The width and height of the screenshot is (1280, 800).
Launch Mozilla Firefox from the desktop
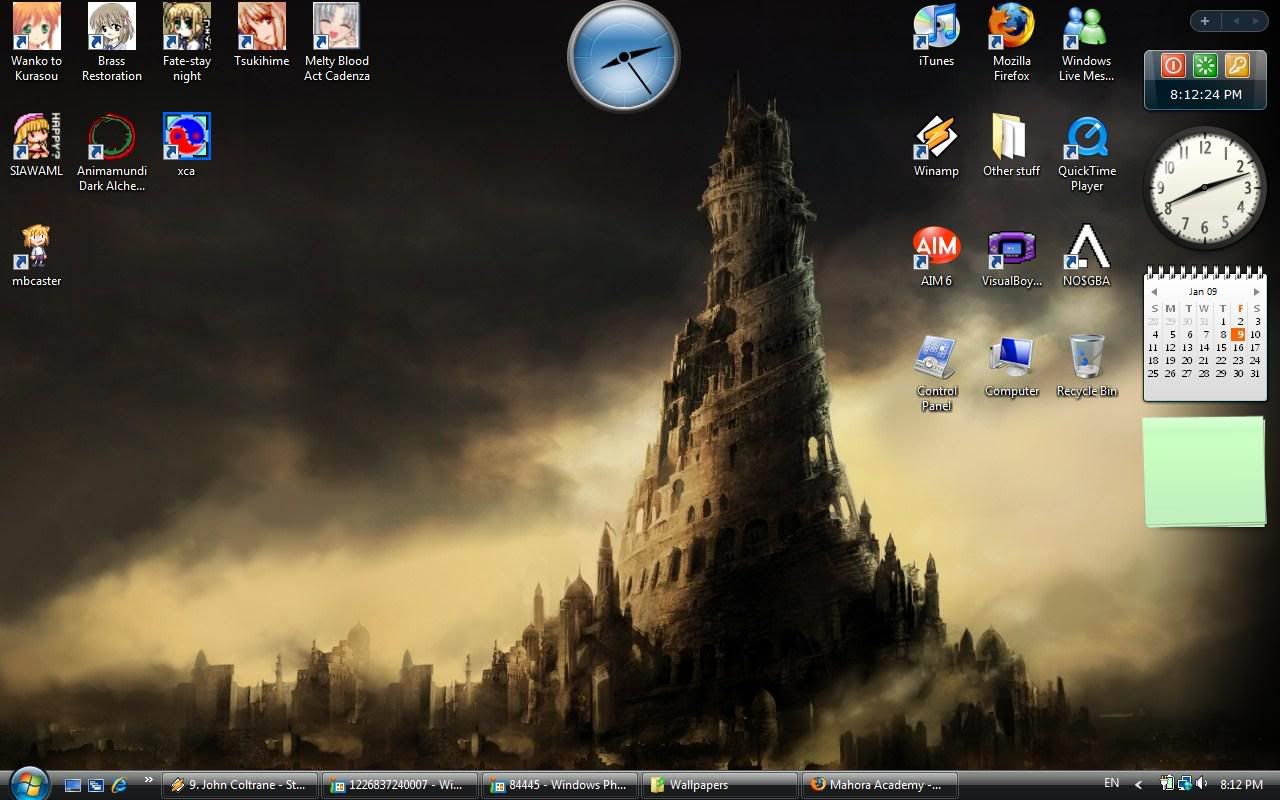click(1011, 28)
